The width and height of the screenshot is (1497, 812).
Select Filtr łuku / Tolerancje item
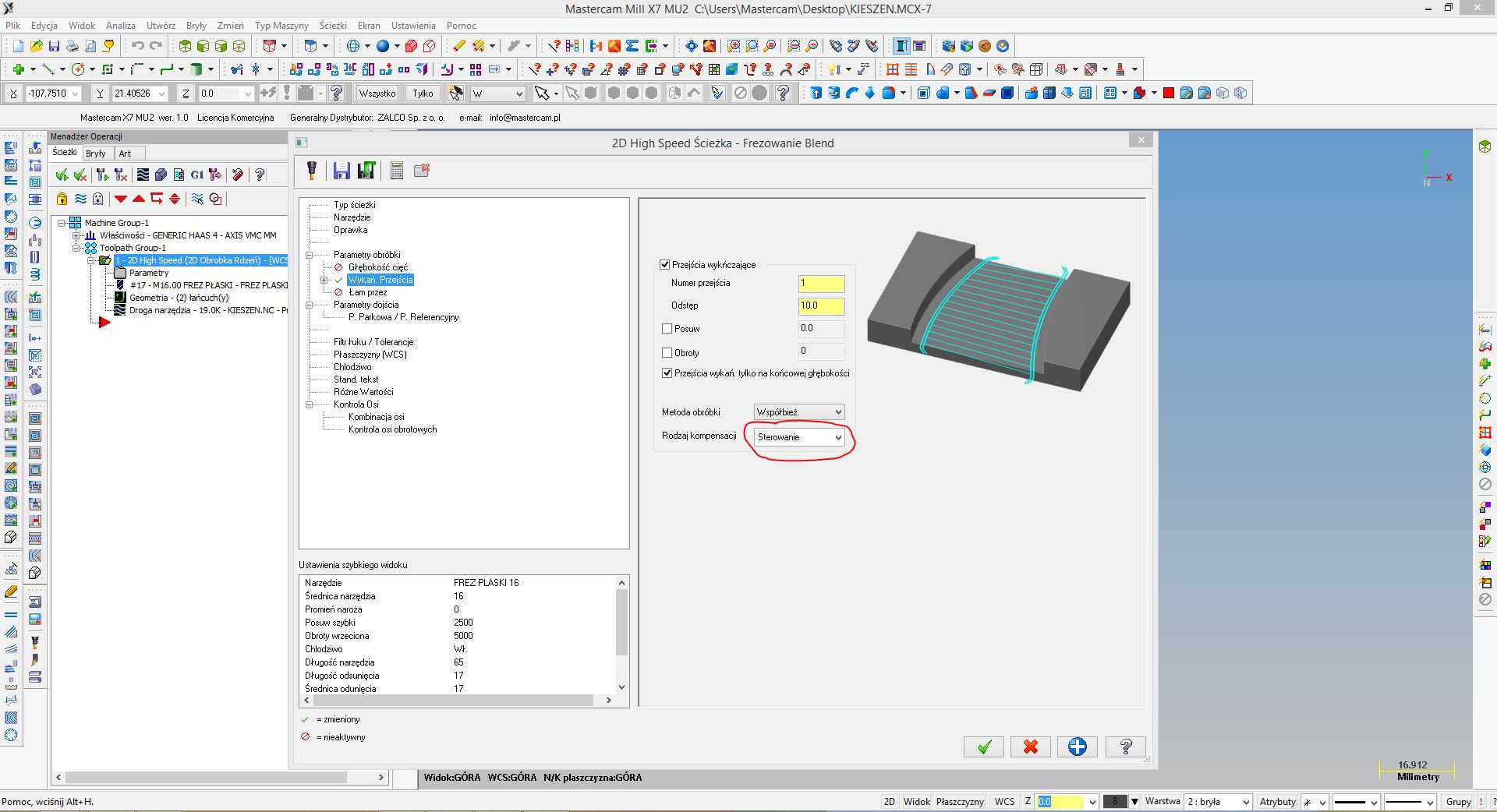(373, 342)
